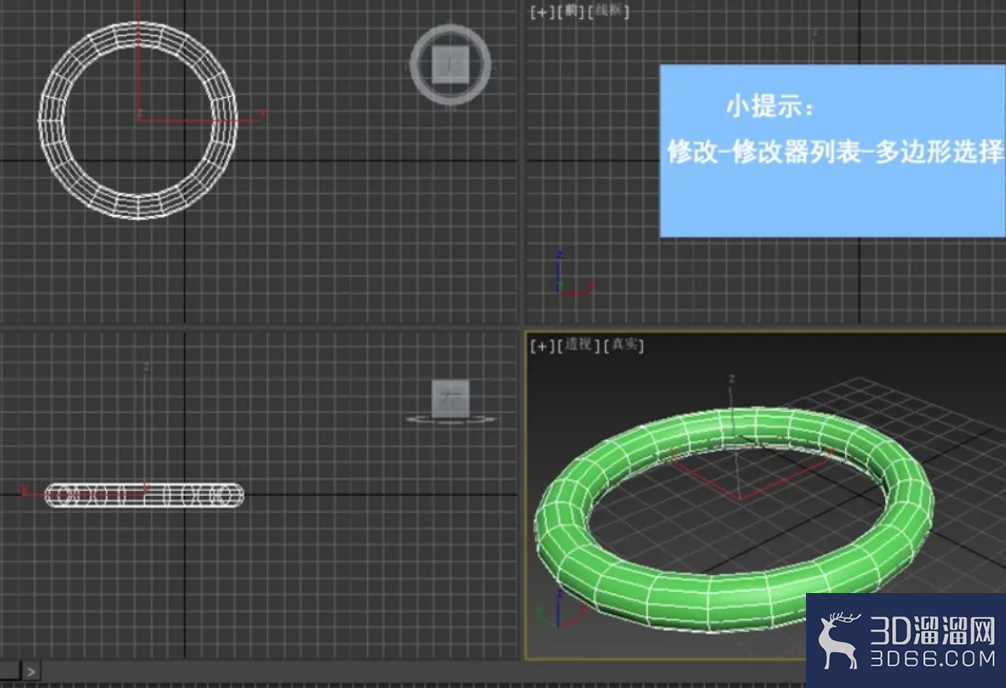The width and height of the screenshot is (1006, 688).
Task: Click the 前 view label in top-right viewport
Action: coord(571,12)
